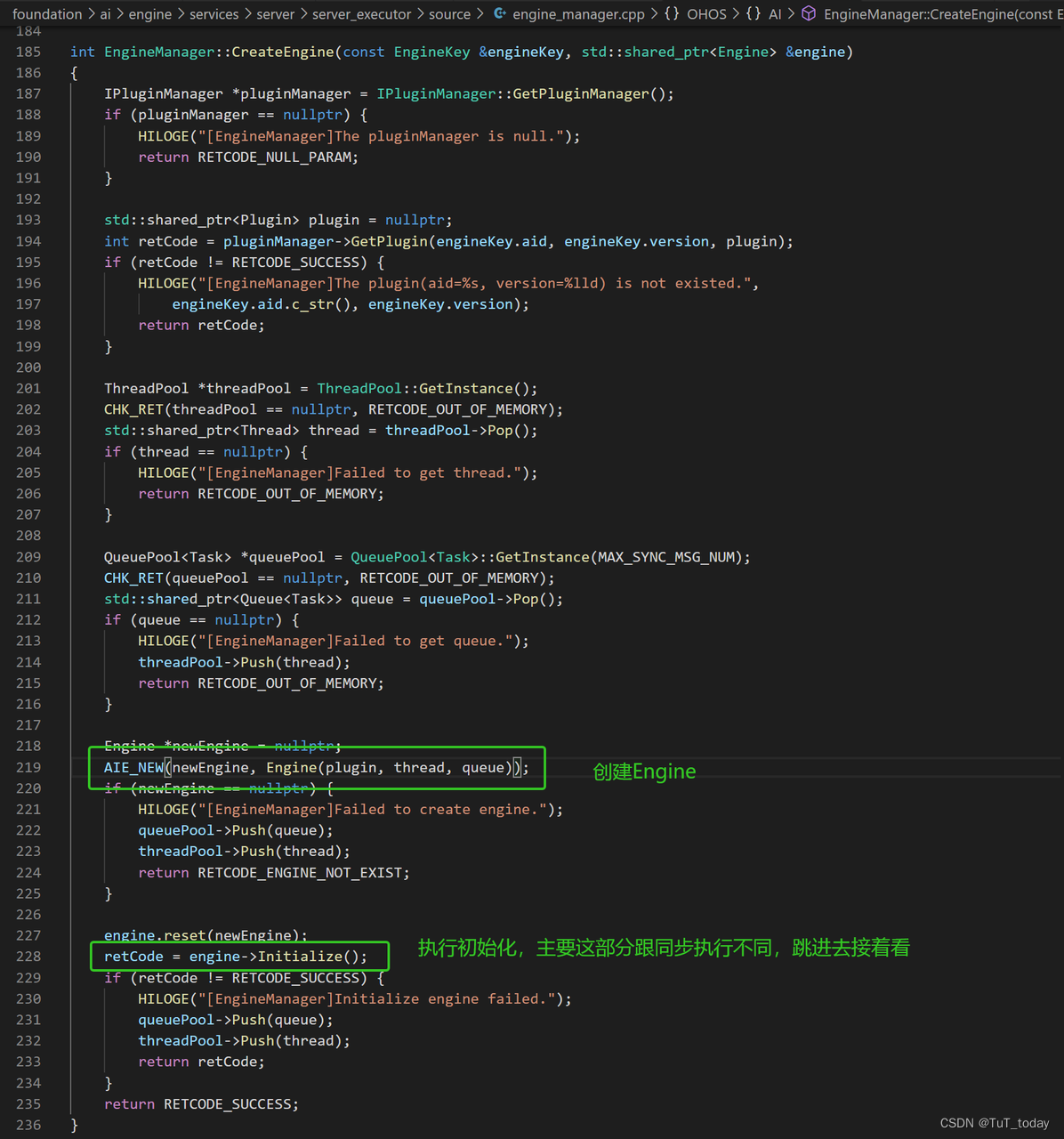Click line number 185 in gutter
This screenshot has width=1064, height=1139.
pos(28,52)
